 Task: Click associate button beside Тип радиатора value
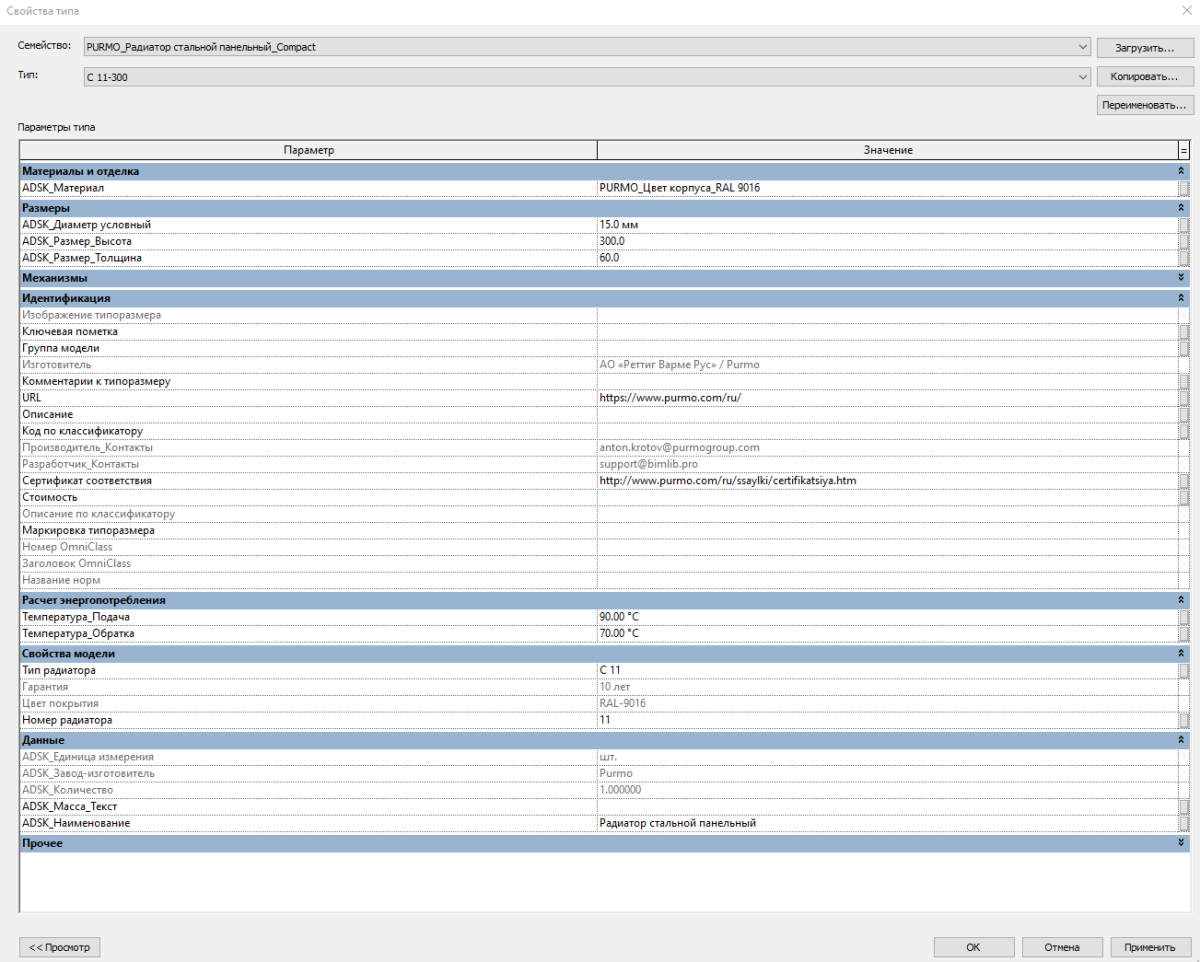coord(1184,670)
